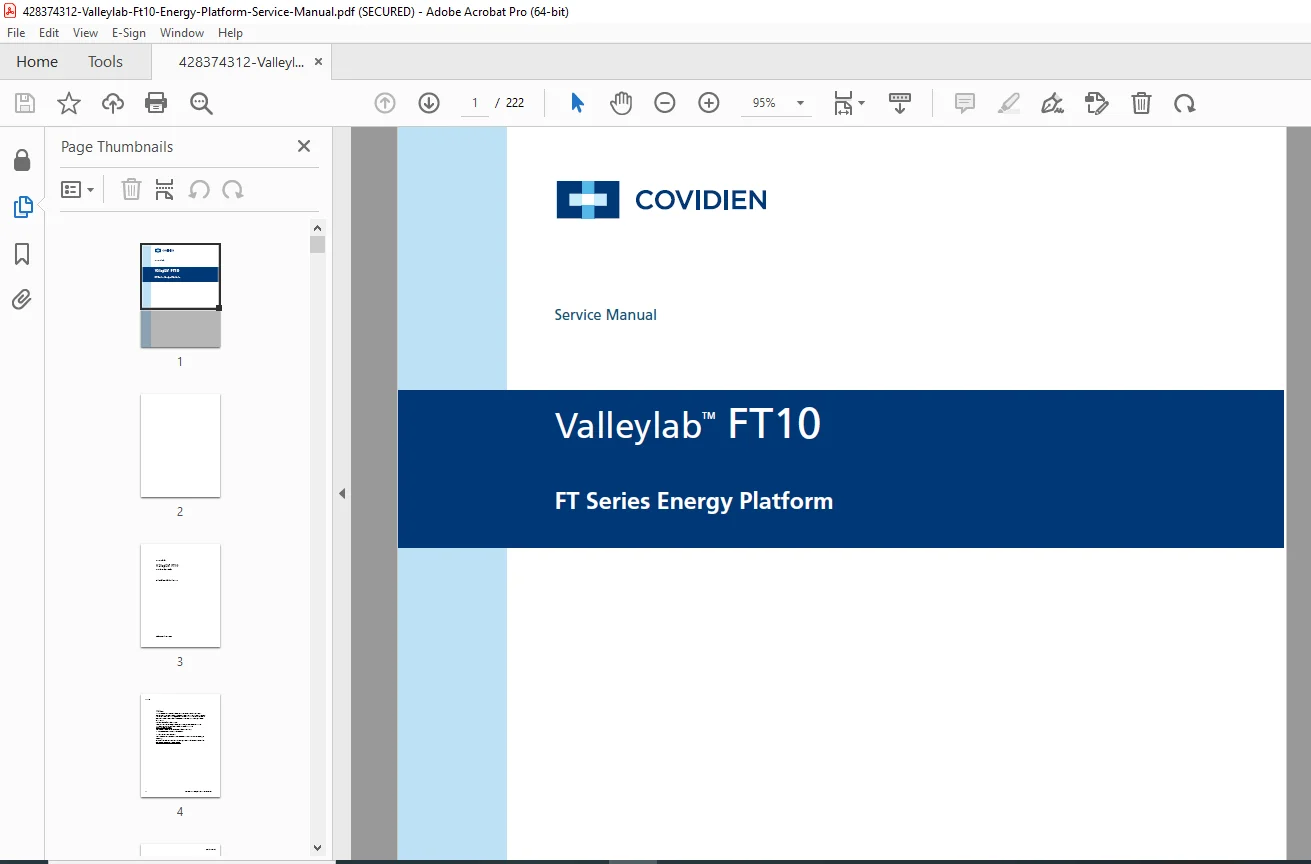Click the Service Manual text on the page

pyautogui.click(x=605, y=315)
